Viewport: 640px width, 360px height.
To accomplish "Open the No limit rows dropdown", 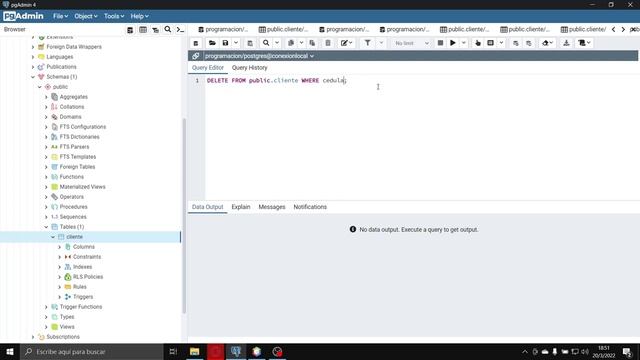I will (412, 43).
